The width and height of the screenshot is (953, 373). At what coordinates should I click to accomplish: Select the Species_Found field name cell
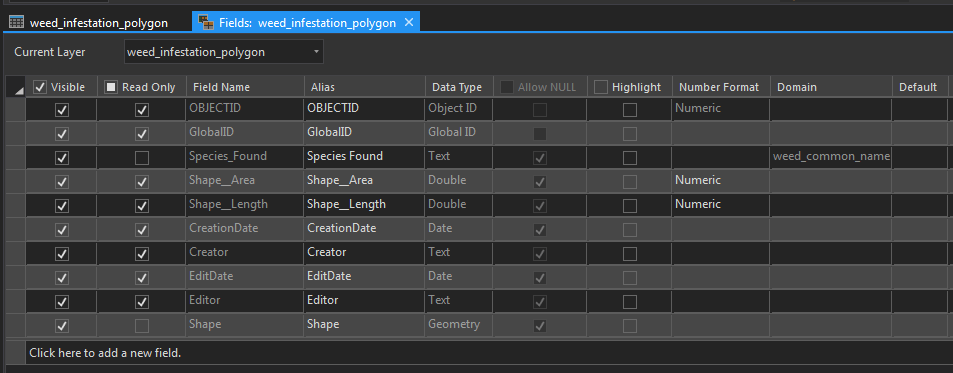[245, 156]
